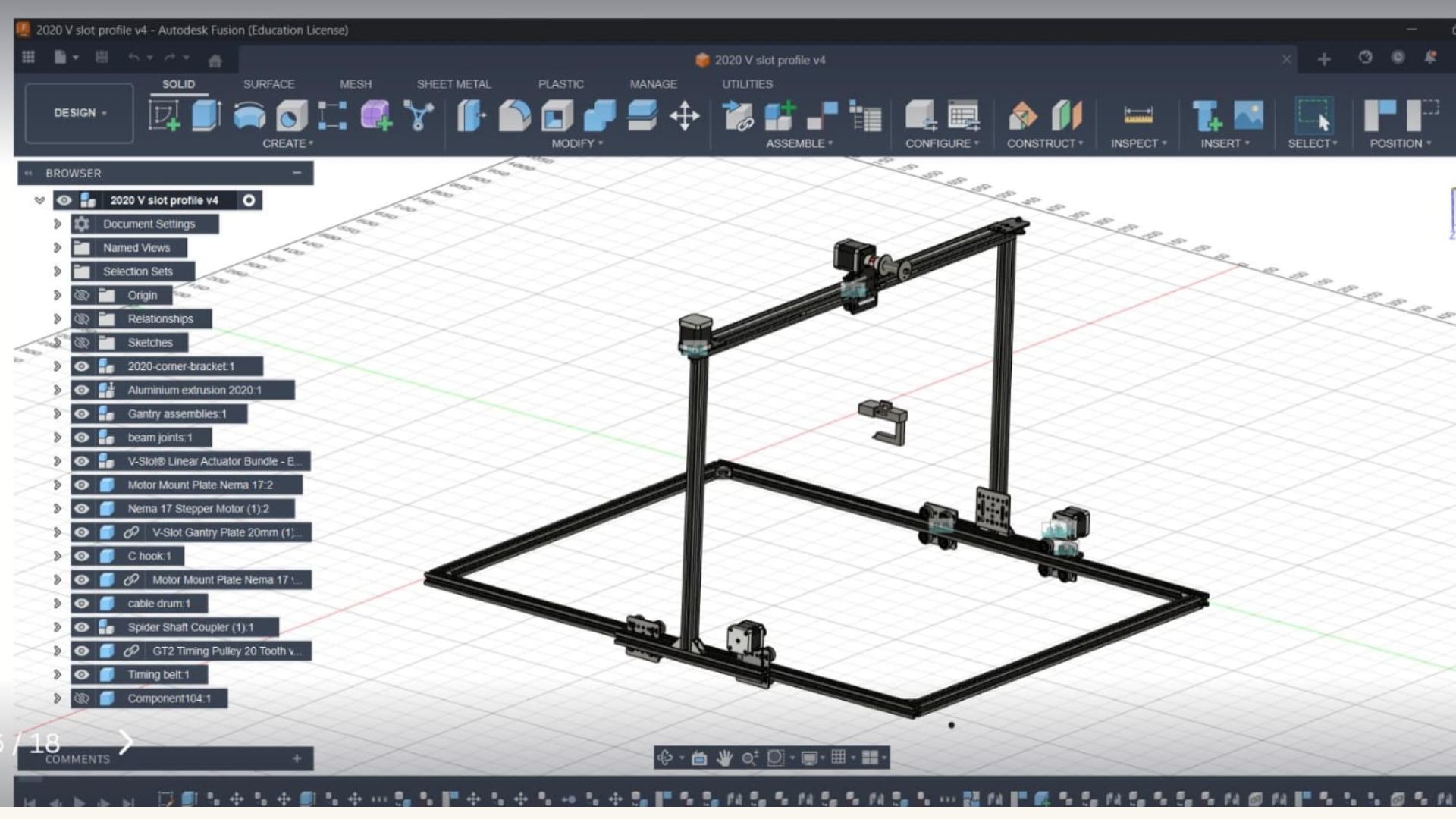Select the Move/Copy tool
This screenshot has height=819, width=1456.
685,115
